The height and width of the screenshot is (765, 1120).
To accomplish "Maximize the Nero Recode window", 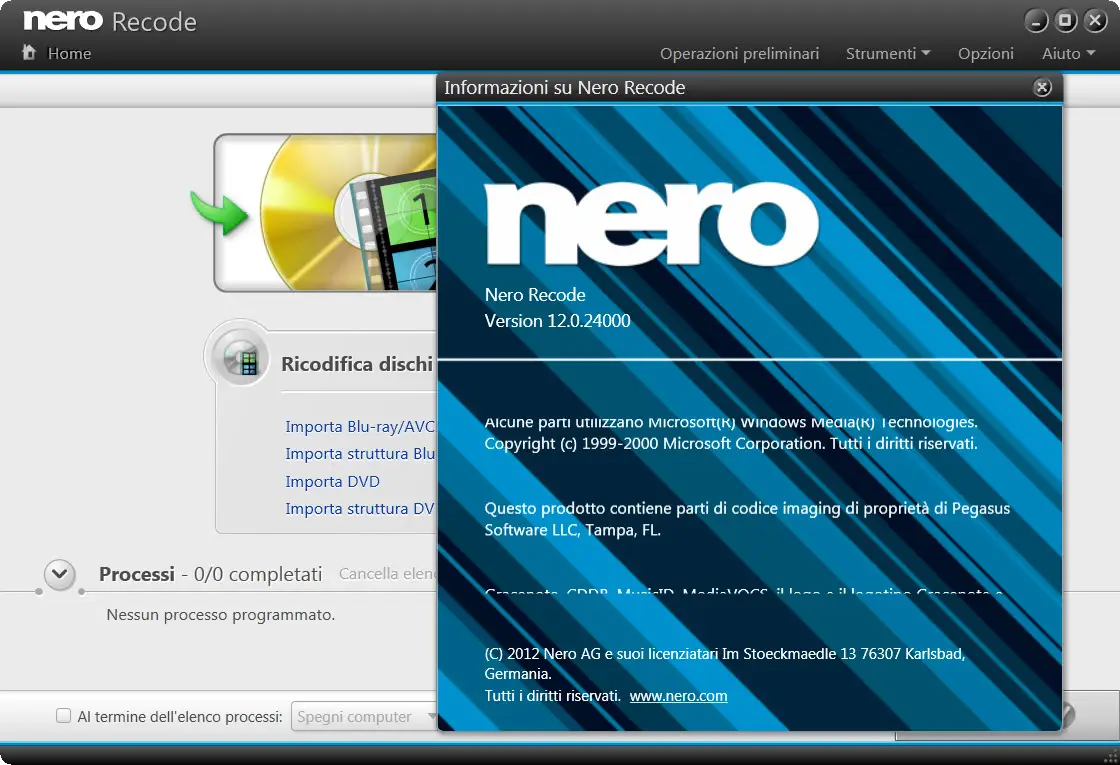I will click(1065, 21).
